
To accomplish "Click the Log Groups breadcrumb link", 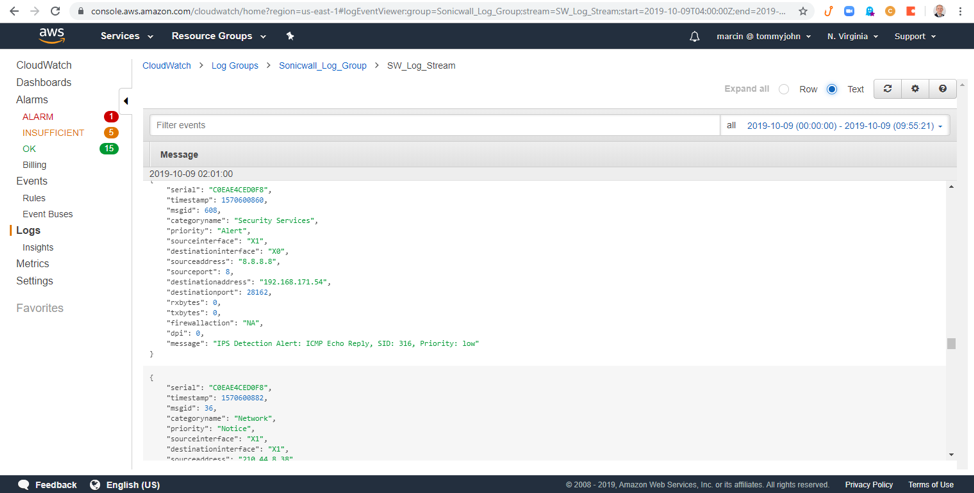I will pyautogui.click(x=234, y=66).
